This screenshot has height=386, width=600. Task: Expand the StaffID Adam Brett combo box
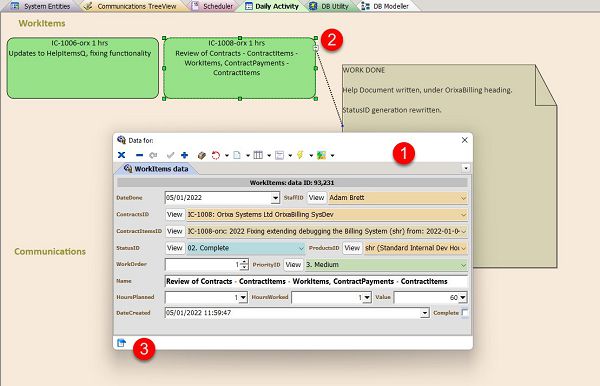[463, 198]
